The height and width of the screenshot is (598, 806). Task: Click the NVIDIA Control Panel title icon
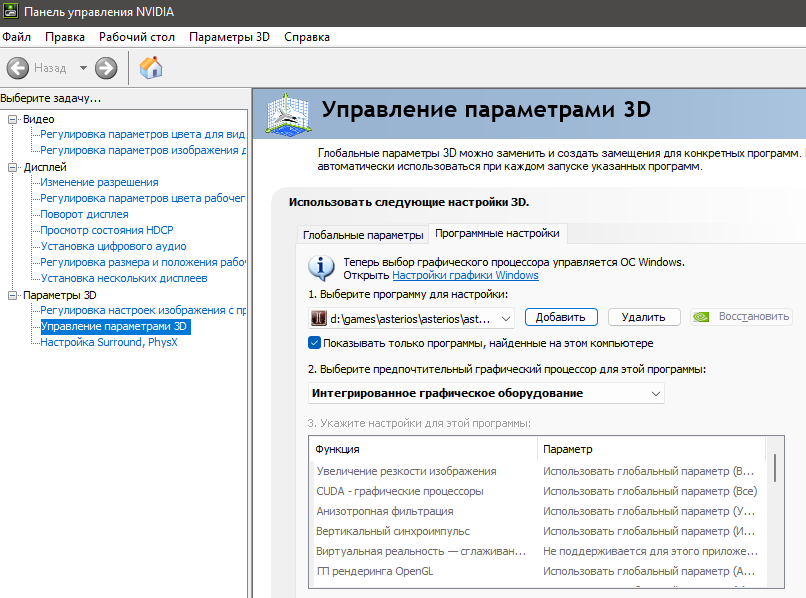[x=10, y=11]
